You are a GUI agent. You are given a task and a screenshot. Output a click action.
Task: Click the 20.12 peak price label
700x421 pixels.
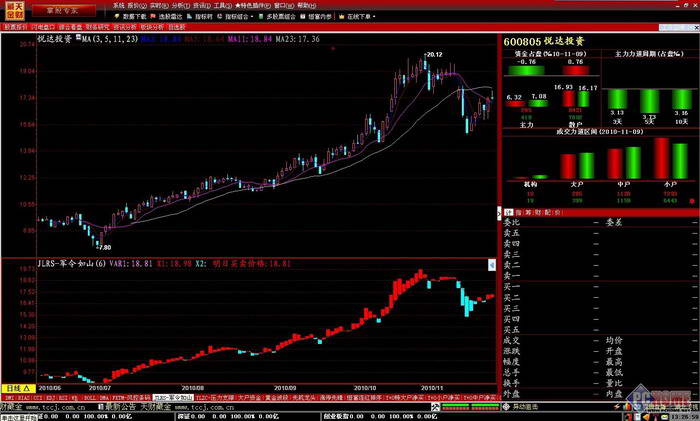(x=434, y=54)
